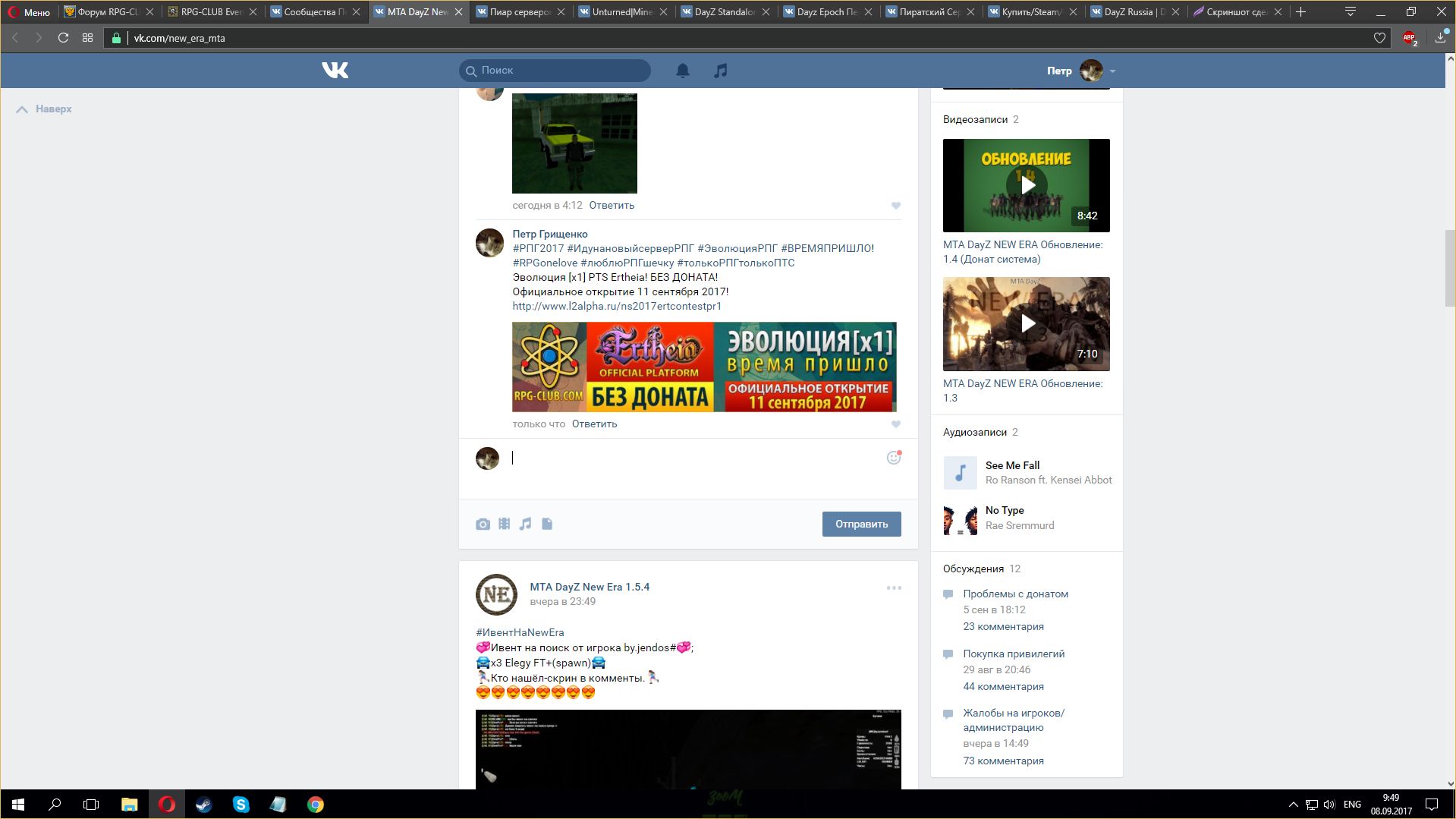The height and width of the screenshot is (819, 1456).
Task: Switch to RPG-CLUB Event tab
Action: pos(211,12)
